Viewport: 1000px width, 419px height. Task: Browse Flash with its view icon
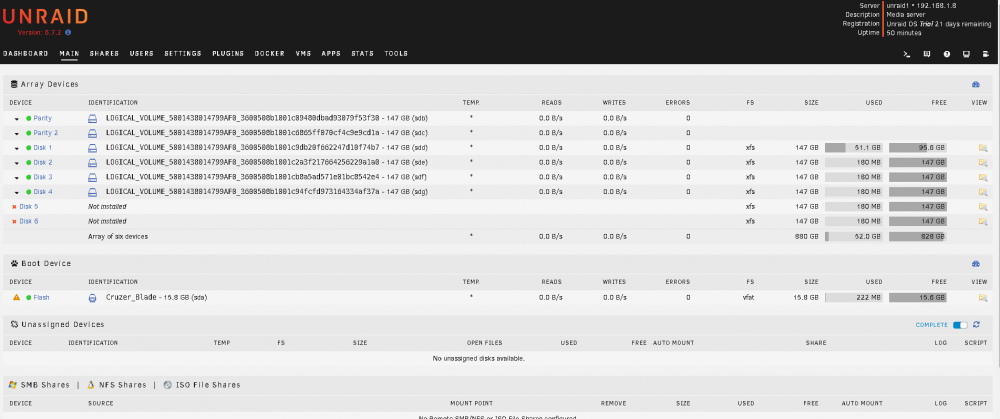coord(983,298)
